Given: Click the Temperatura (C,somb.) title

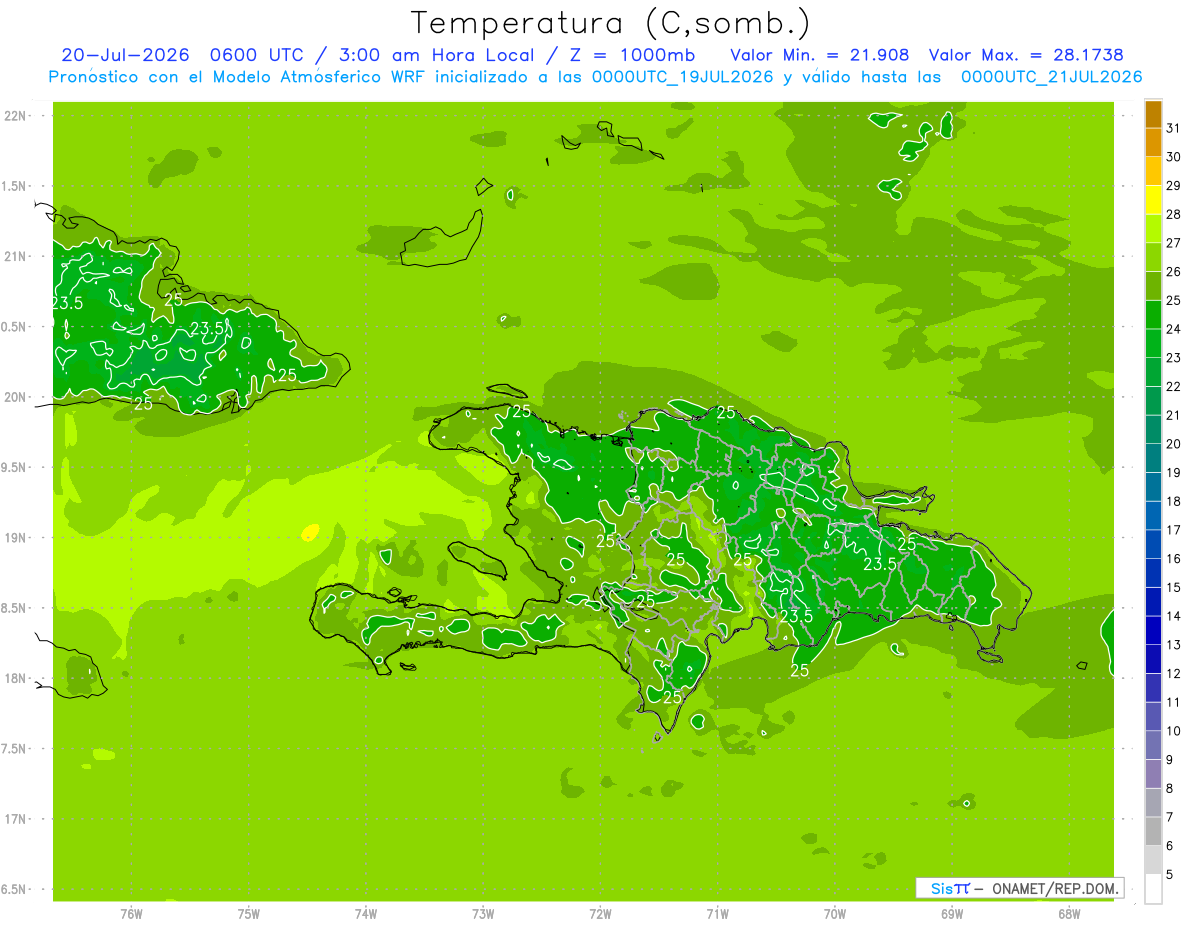Looking at the screenshot, I should click(x=611, y=23).
